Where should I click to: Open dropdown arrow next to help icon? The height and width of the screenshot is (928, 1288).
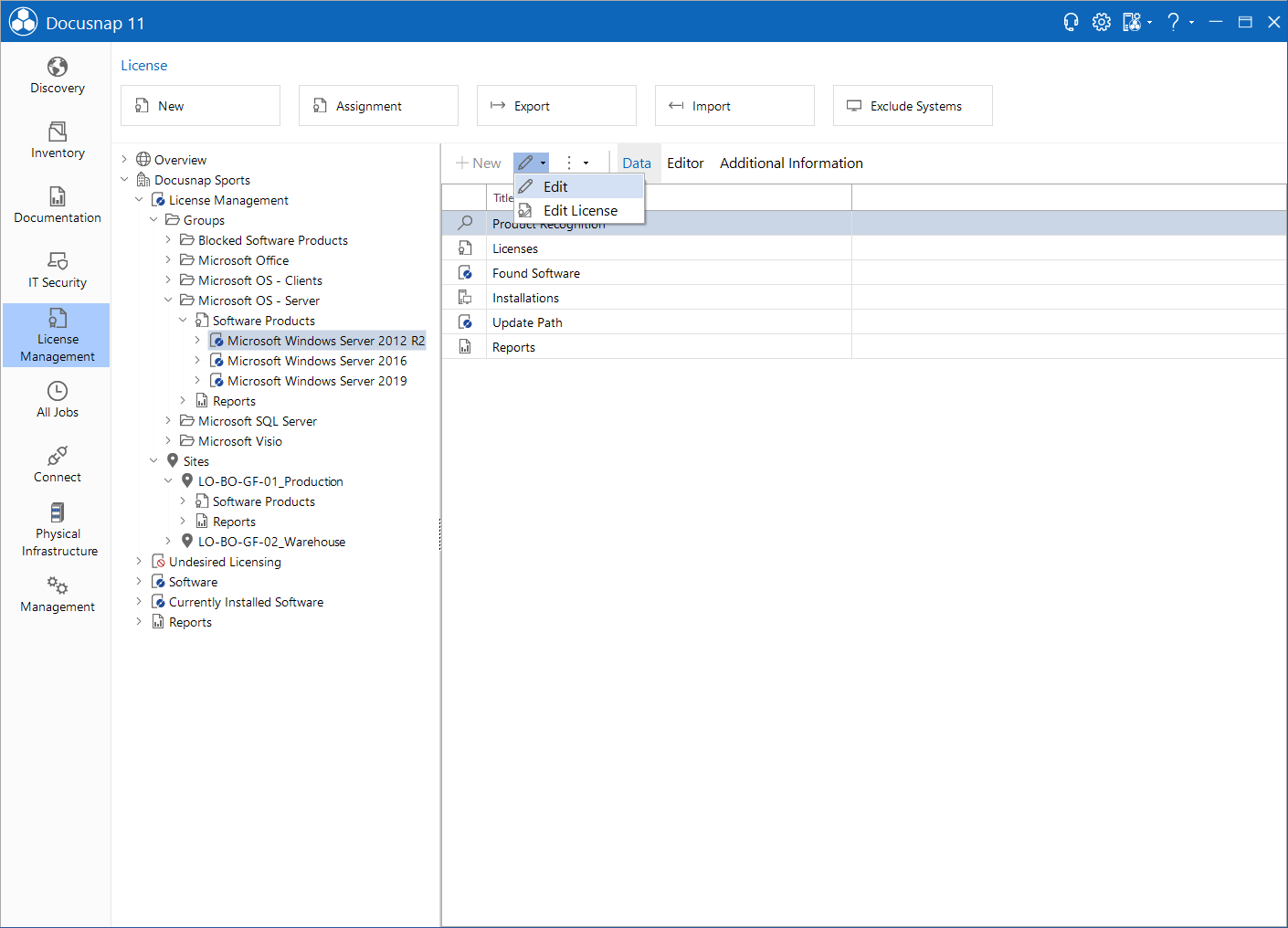point(1191,22)
